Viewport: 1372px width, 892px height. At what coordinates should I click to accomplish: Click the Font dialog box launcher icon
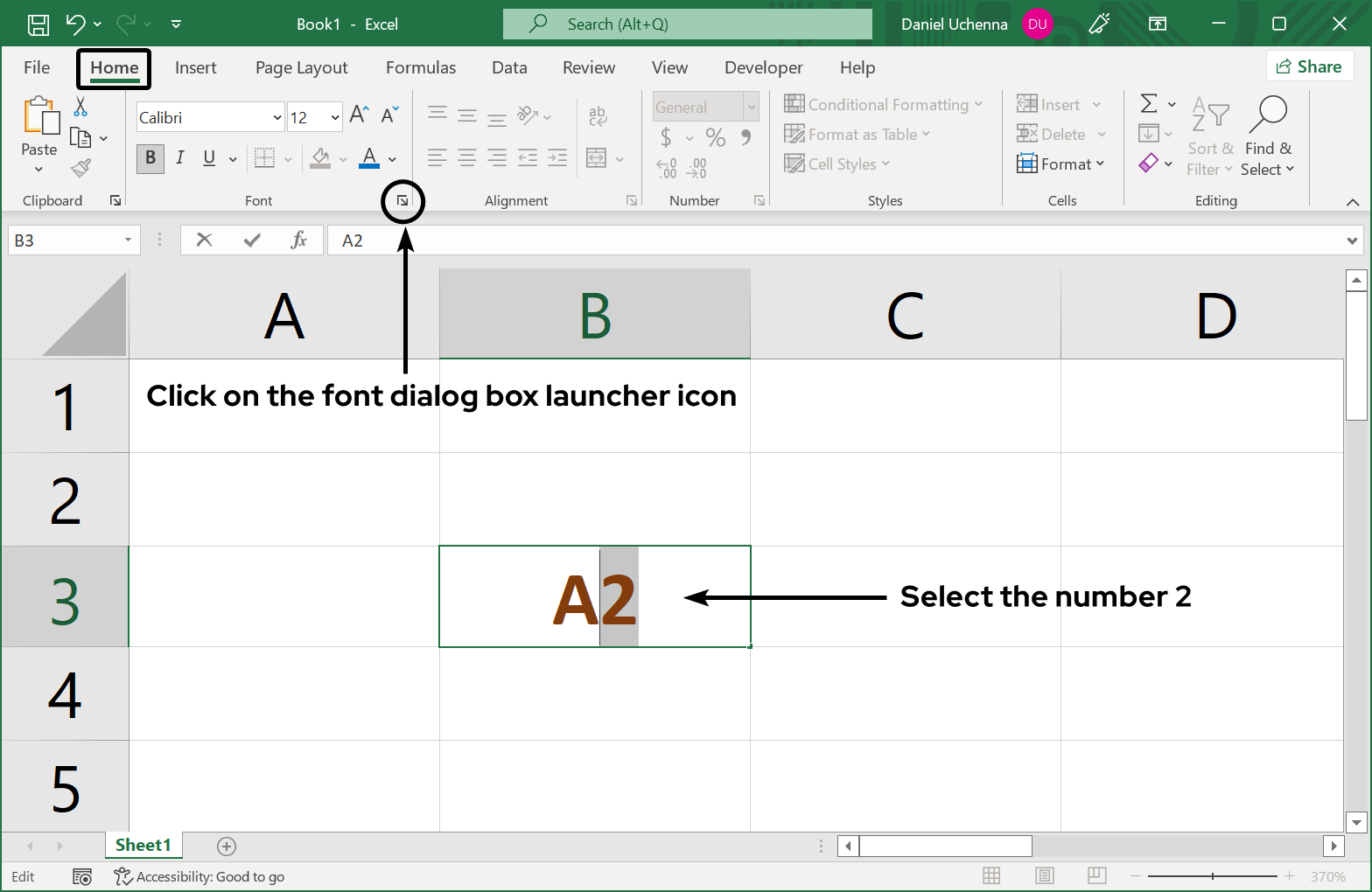402,201
